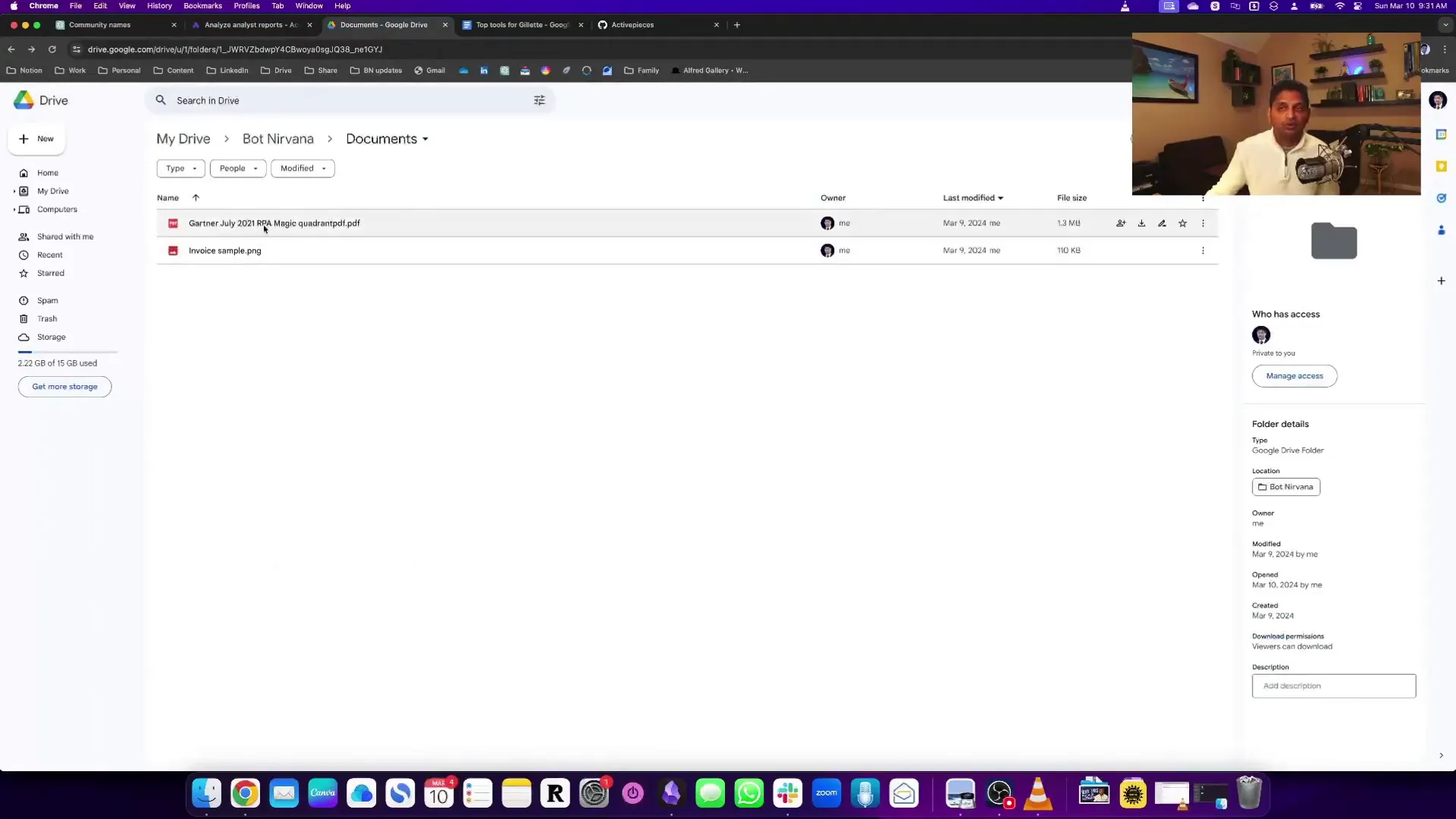Open the Bookmarks menu in menu bar
This screenshot has width=1456, height=819.
pyautogui.click(x=202, y=6)
